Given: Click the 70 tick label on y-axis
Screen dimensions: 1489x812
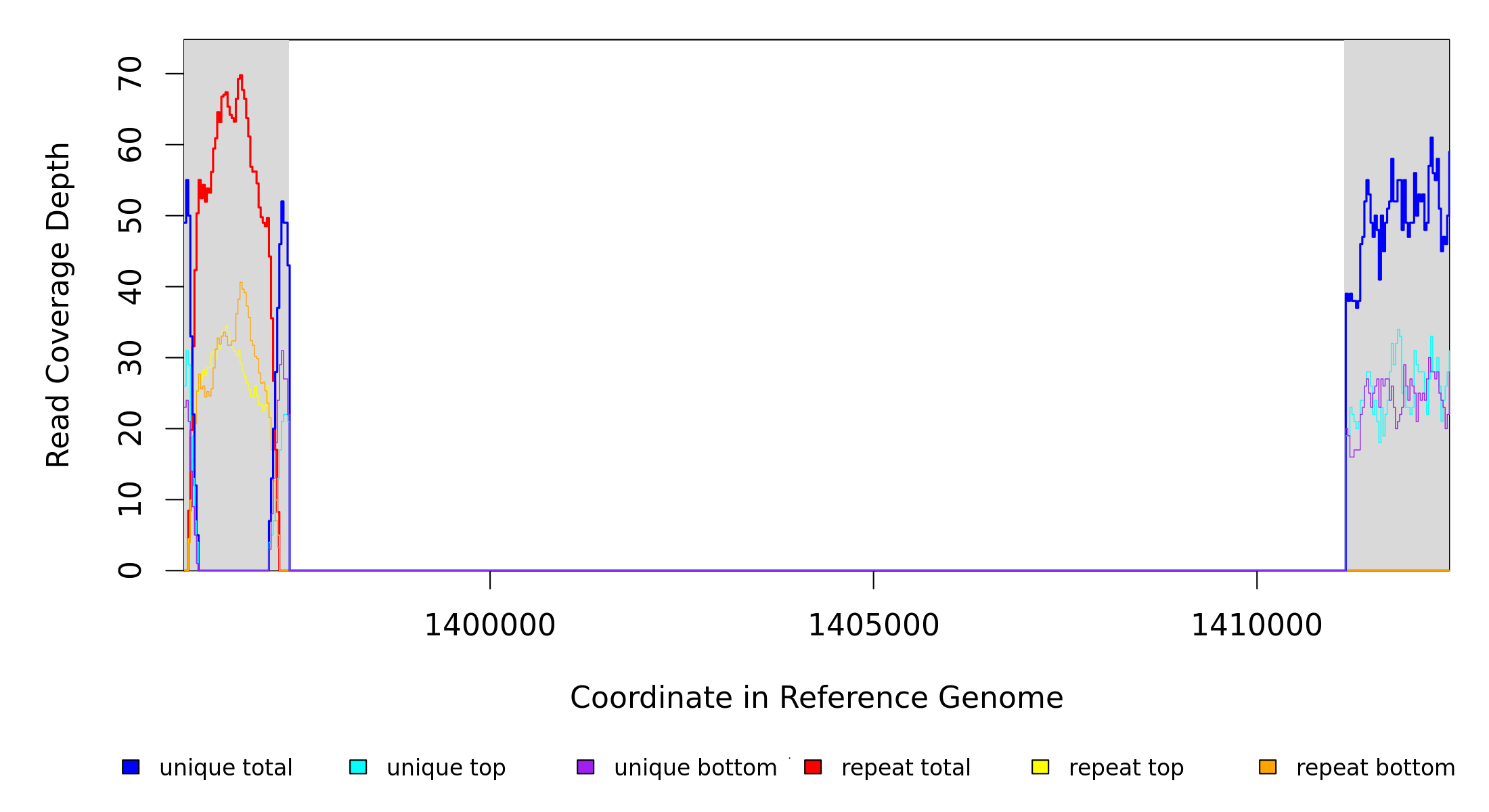Looking at the screenshot, I should tap(130, 74).
